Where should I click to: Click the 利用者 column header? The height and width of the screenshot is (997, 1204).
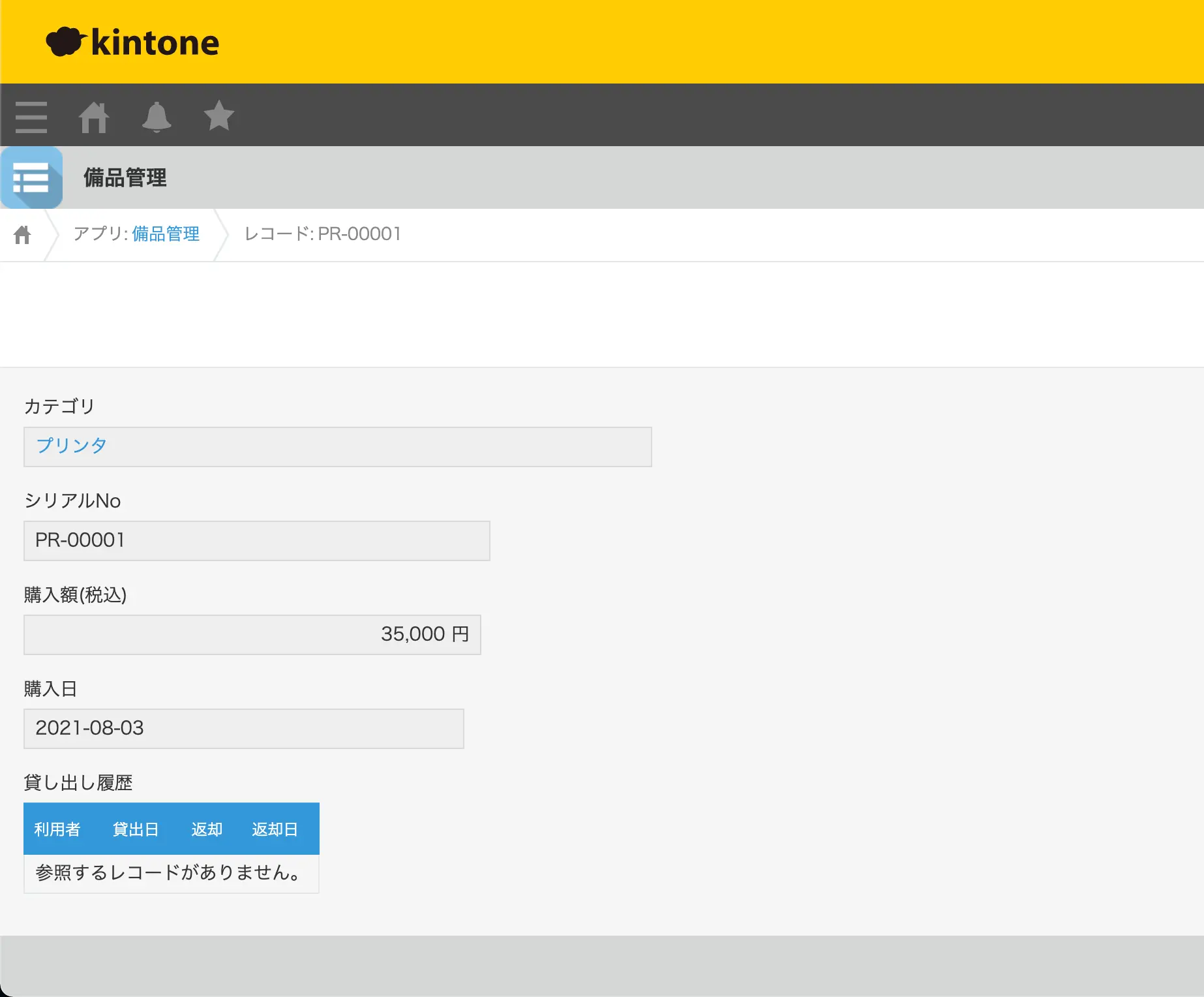point(57,829)
